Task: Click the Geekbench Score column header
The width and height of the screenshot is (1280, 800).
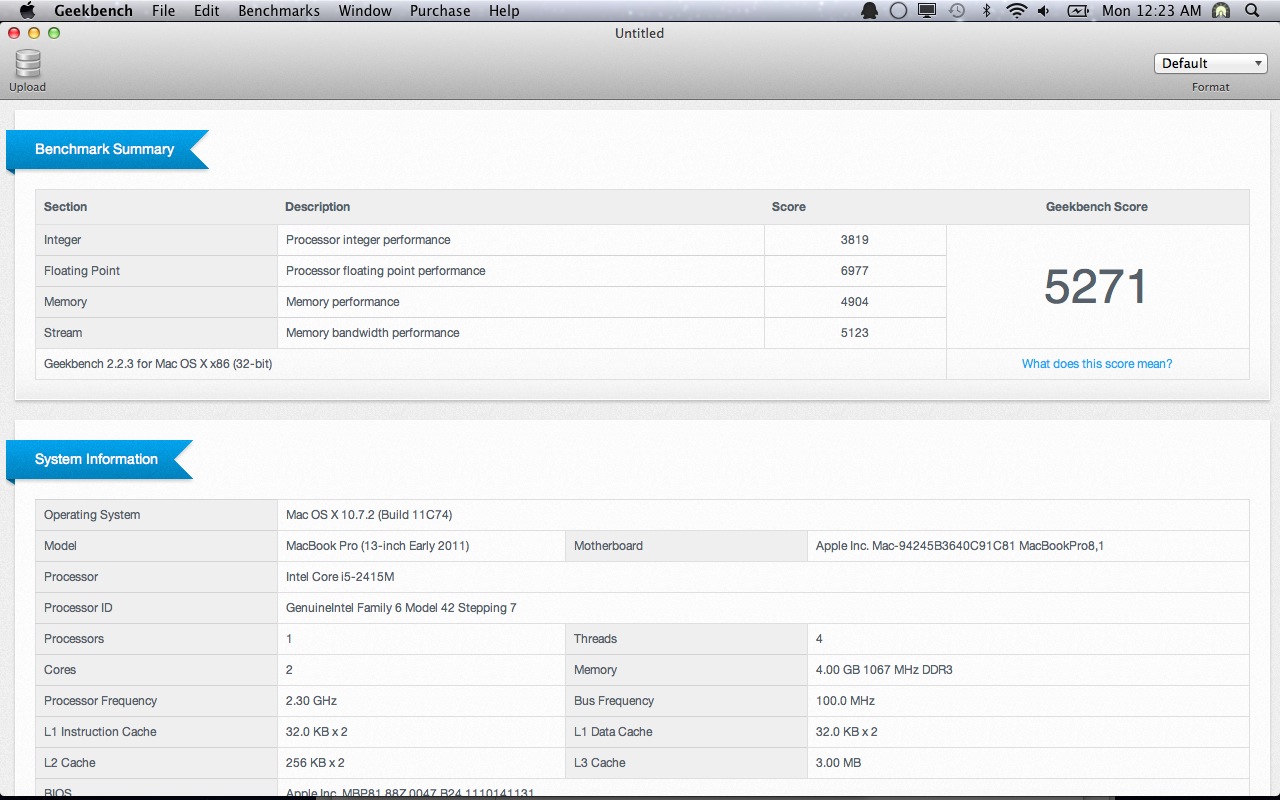Action: point(1097,207)
